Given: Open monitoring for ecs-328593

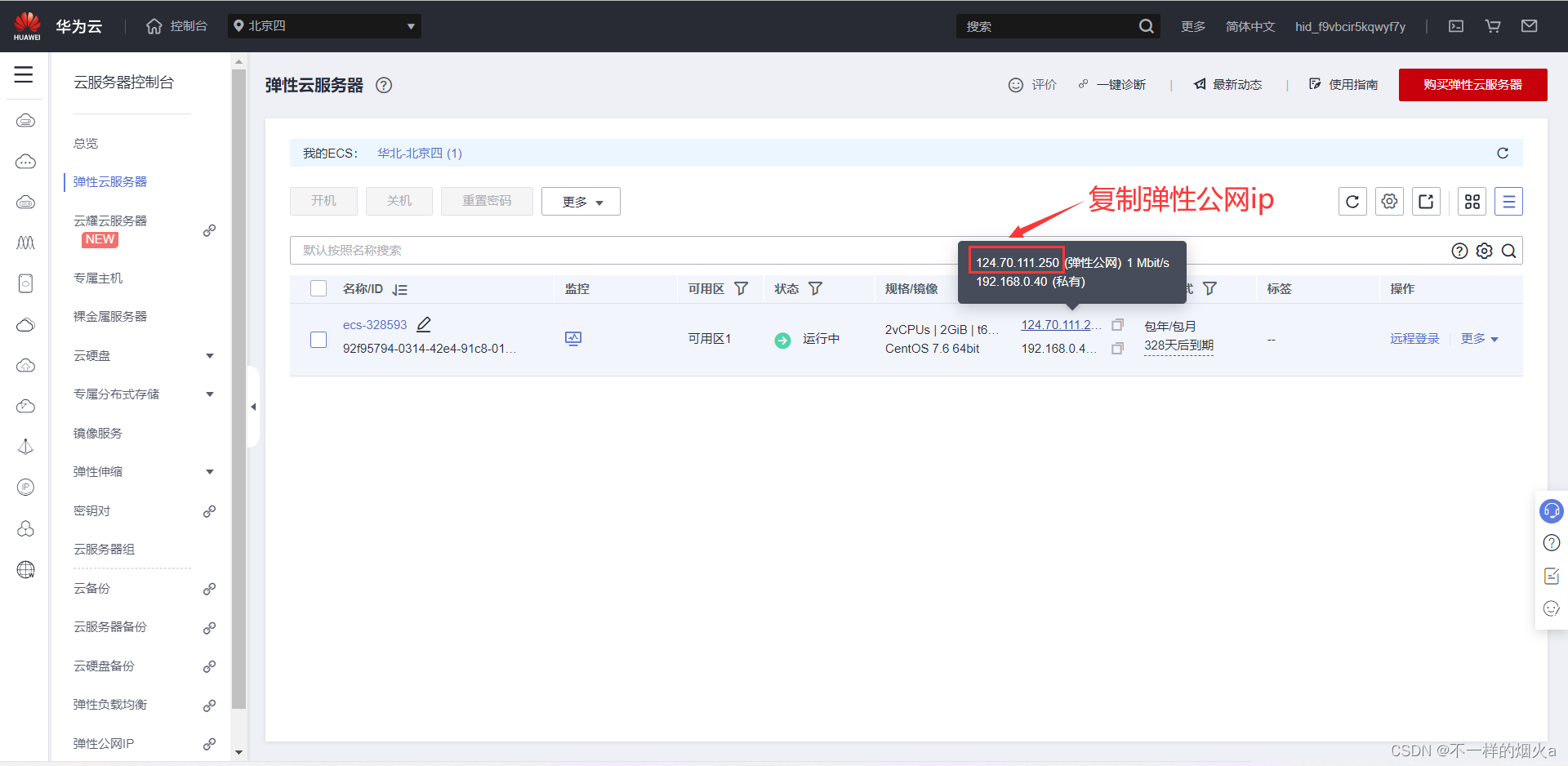Looking at the screenshot, I should 573,339.
